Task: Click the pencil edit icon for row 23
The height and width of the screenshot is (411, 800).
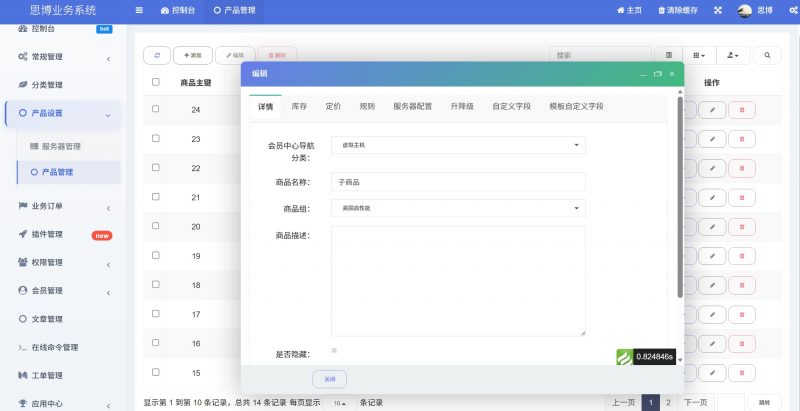Action: [712, 139]
